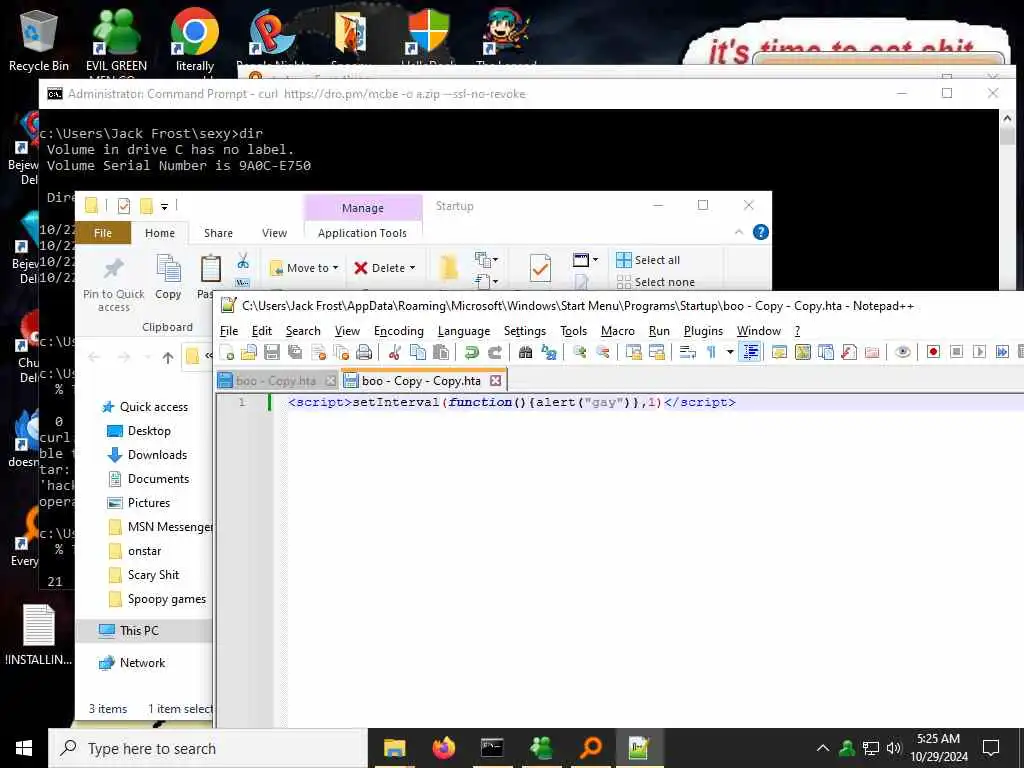
Task: Click the Cut scissors icon in Notepad++ toolbar
Action: click(x=394, y=353)
